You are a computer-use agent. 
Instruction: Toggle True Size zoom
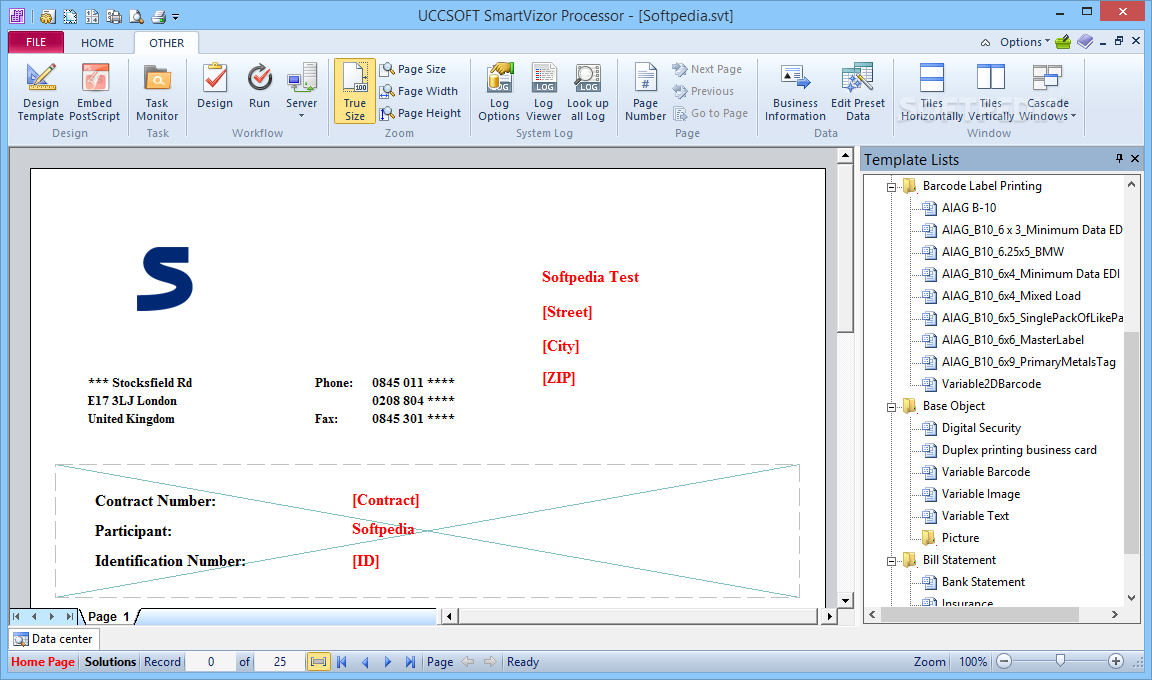click(355, 92)
